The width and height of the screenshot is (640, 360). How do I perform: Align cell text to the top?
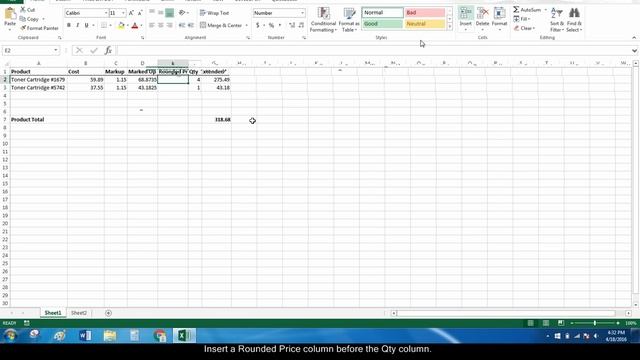click(x=152, y=13)
